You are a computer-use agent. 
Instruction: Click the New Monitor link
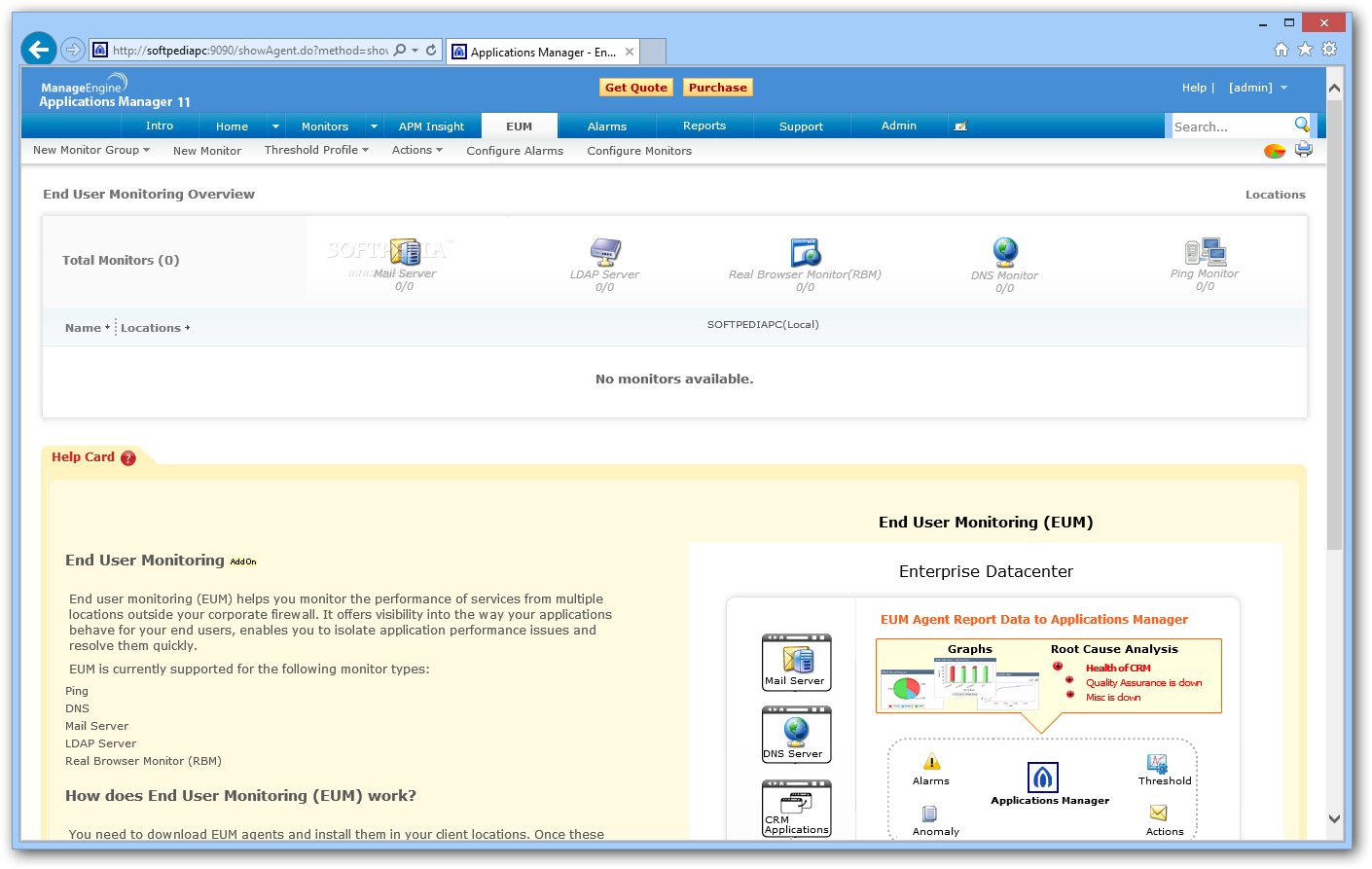tap(207, 151)
